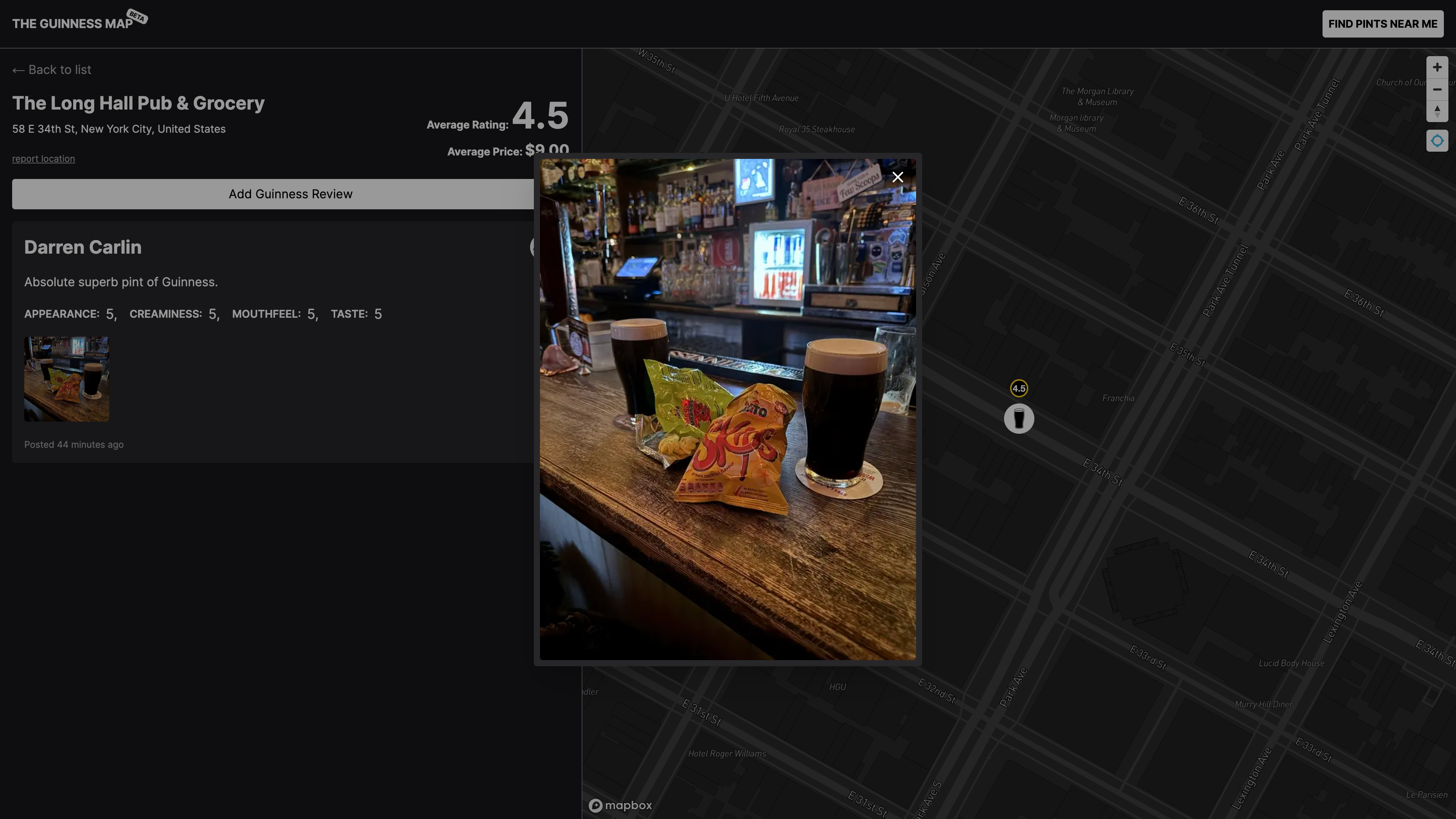
Task: Click the MOUTHFEEL: 5 score
Action: tap(275, 314)
